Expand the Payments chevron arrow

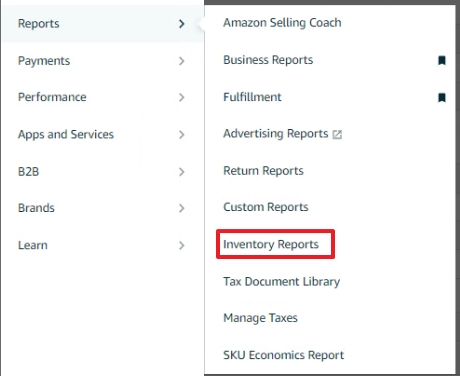point(181,61)
